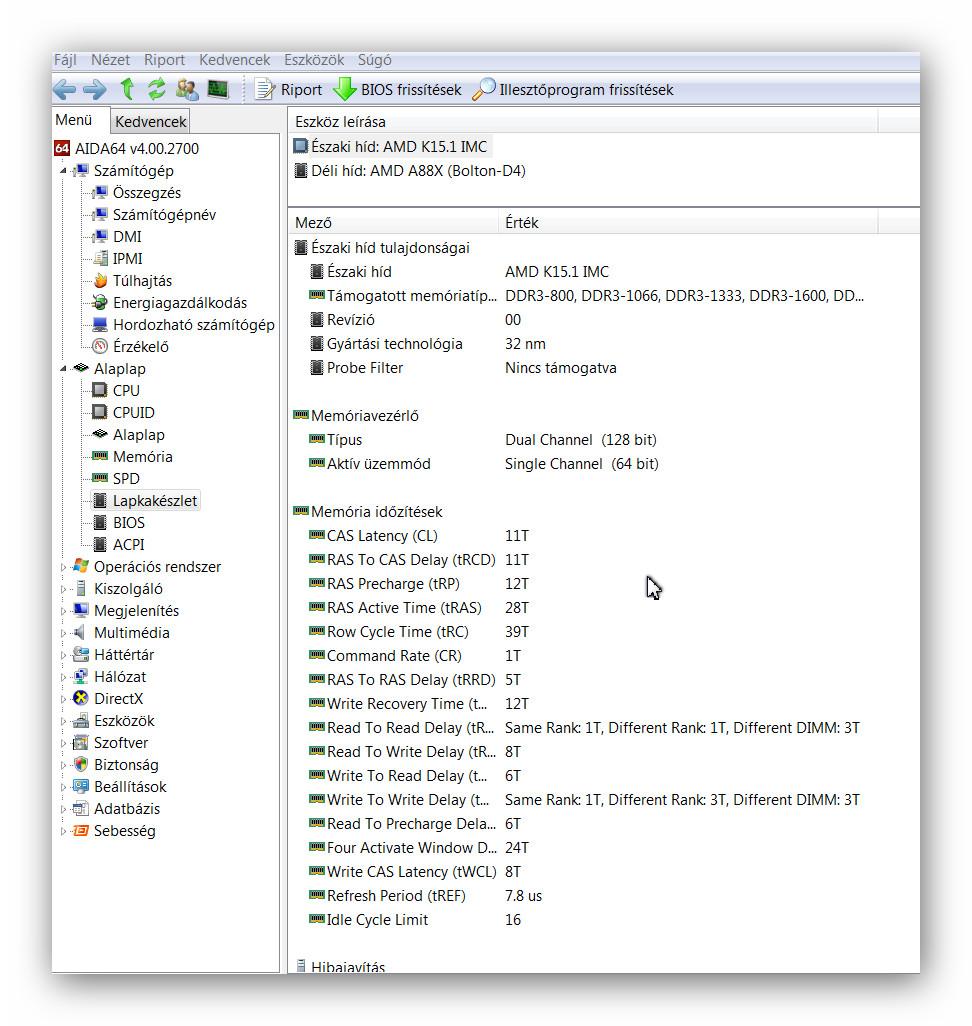The width and height of the screenshot is (972, 1026).
Task: Click the Eszközök tree icon
Action: point(81,721)
